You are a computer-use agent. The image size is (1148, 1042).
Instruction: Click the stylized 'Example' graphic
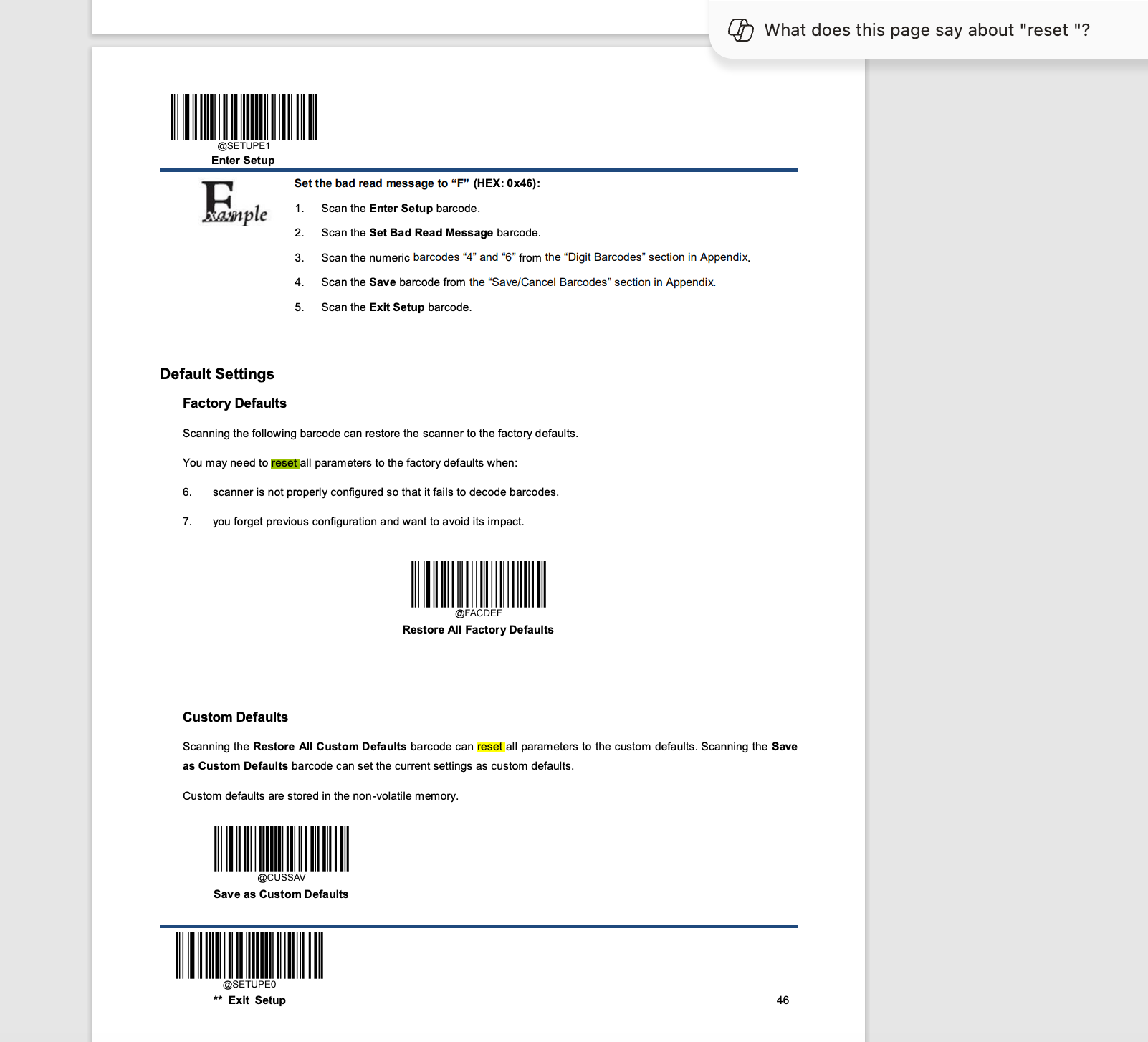[234, 203]
